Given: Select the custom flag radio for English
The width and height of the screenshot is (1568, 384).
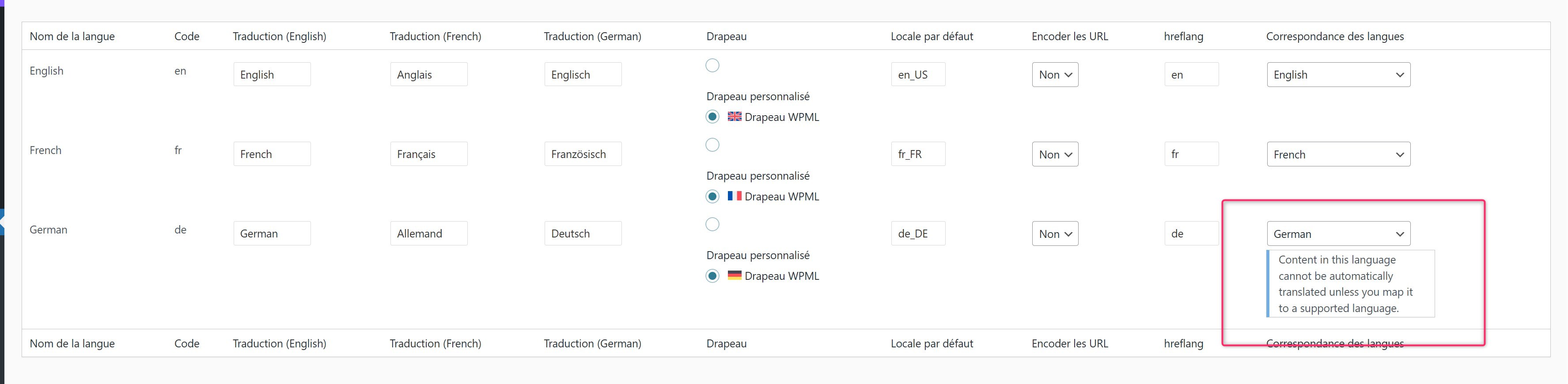Looking at the screenshot, I should pos(712,65).
